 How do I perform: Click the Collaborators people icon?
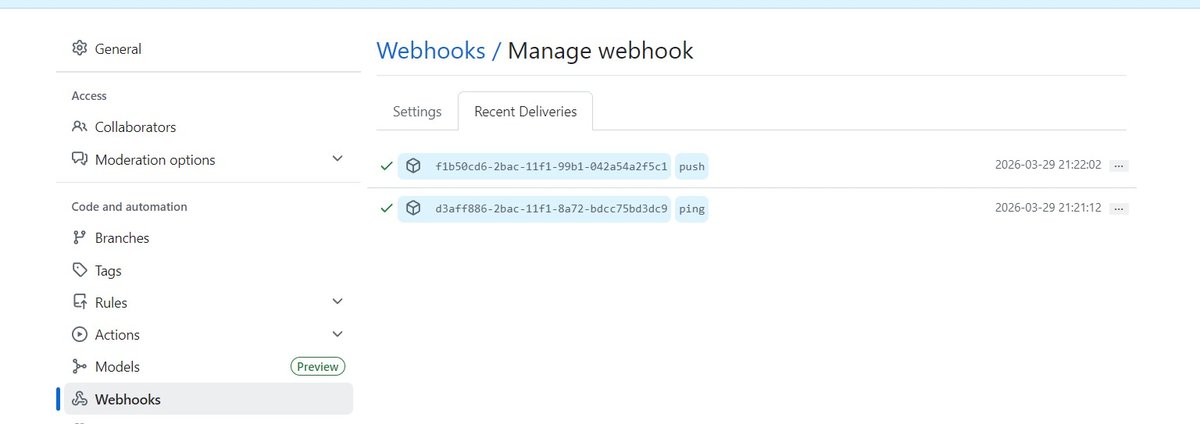pyautogui.click(x=80, y=127)
